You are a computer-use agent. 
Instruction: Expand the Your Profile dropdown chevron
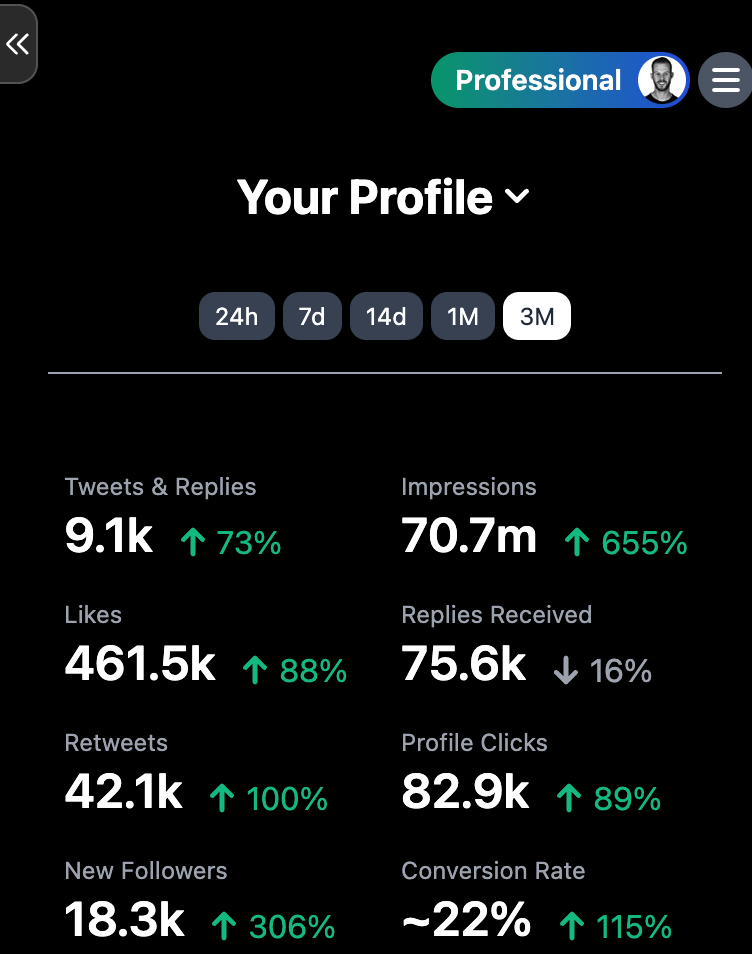tap(517, 197)
